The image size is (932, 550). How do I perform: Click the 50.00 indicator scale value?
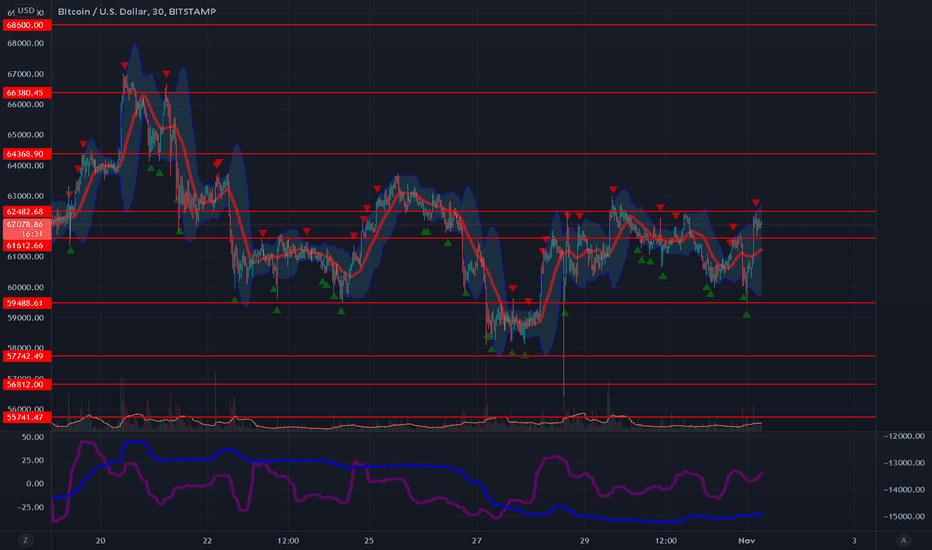[33, 437]
